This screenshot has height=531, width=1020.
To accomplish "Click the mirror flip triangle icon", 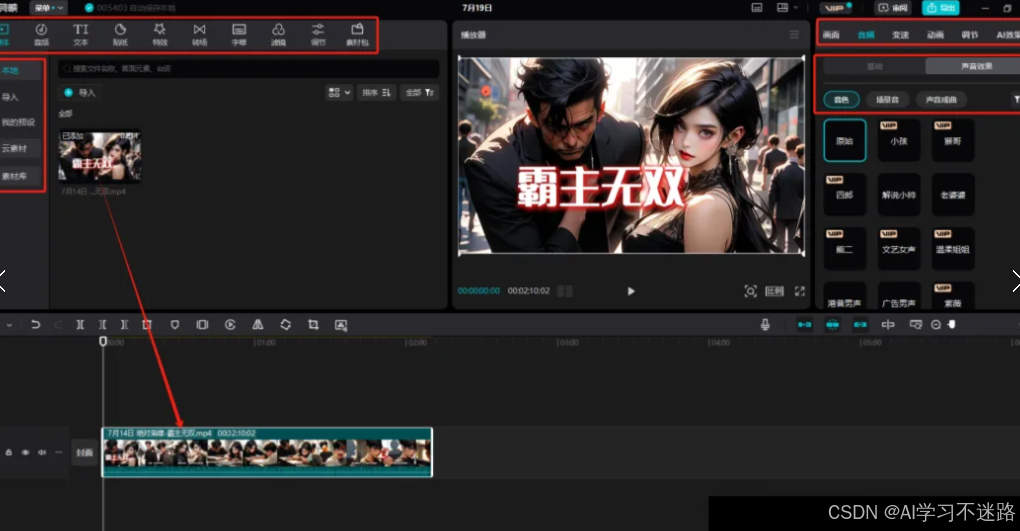I will 258,324.
